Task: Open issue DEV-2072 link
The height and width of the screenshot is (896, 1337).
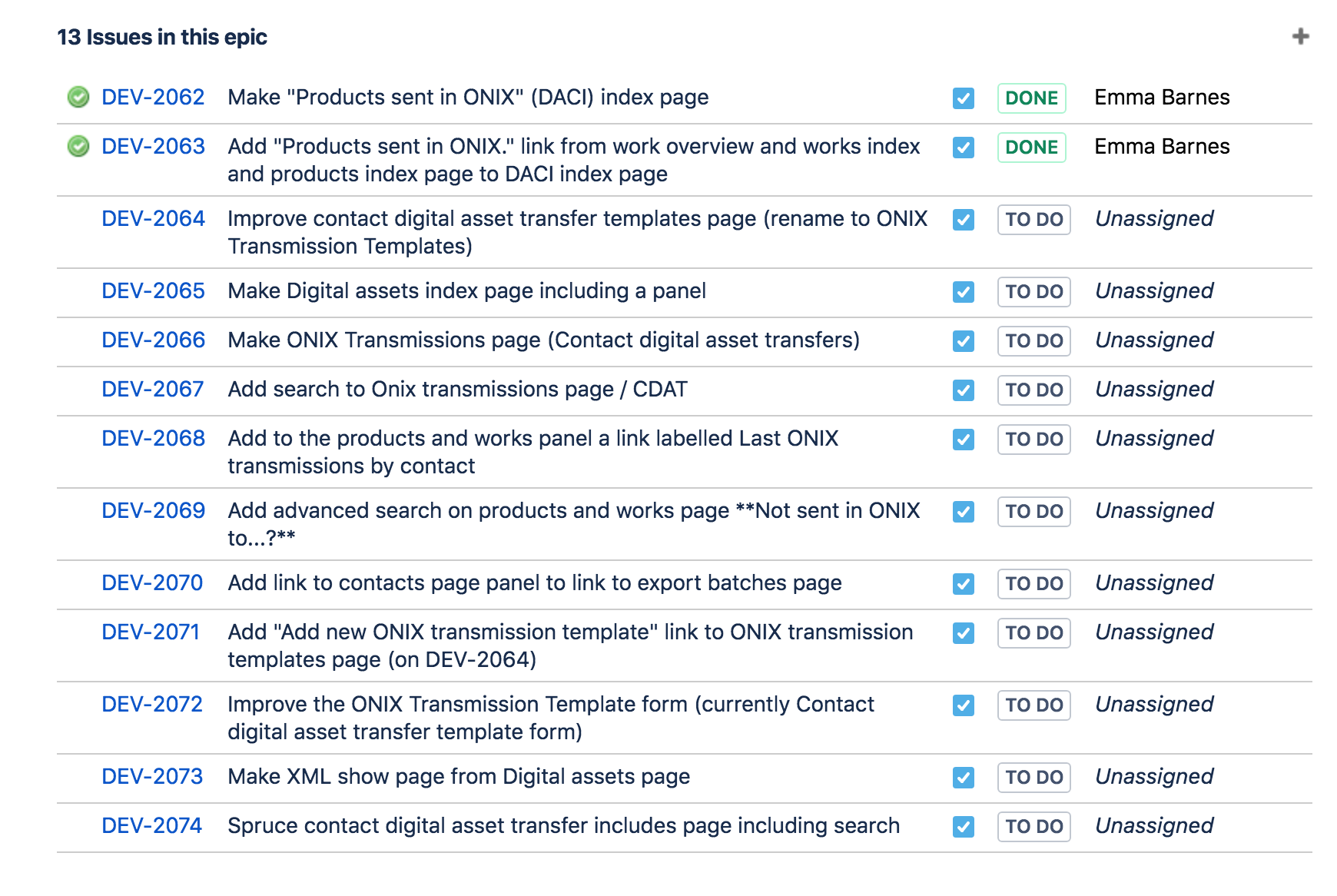Action: 152,705
